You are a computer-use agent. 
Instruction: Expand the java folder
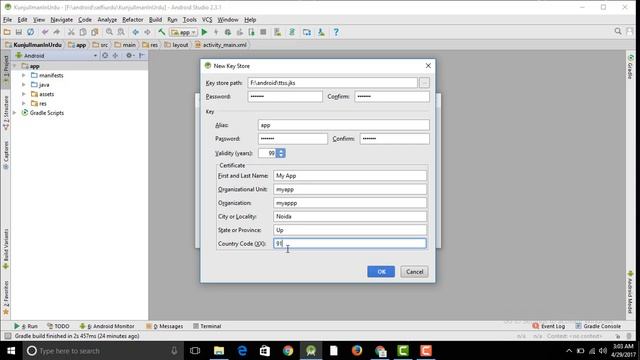[24, 85]
